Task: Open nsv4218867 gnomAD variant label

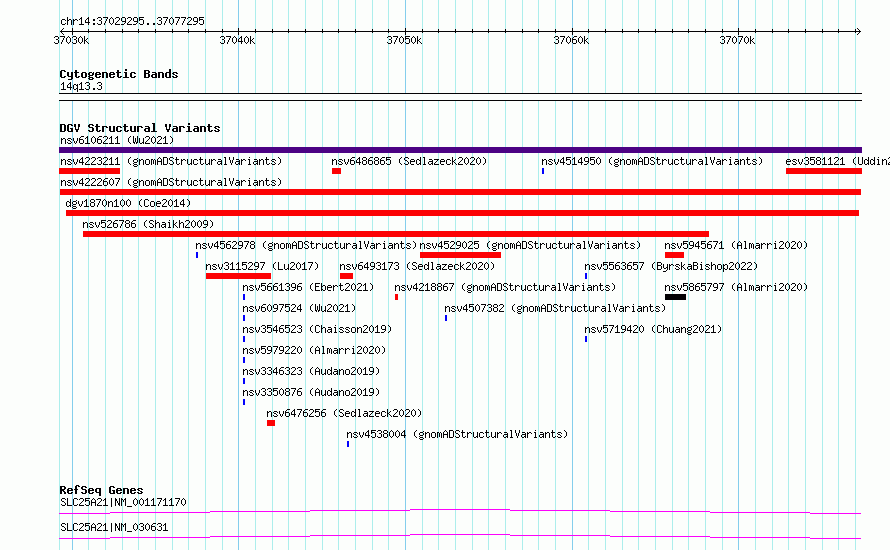Action: click(505, 287)
